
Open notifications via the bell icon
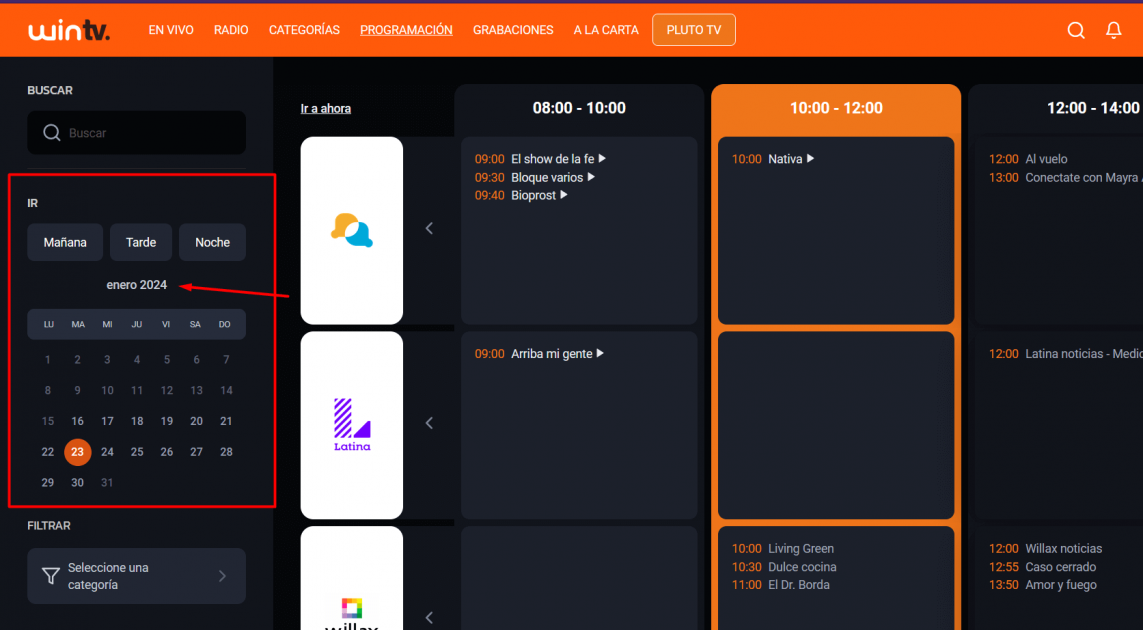coord(1113,30)
